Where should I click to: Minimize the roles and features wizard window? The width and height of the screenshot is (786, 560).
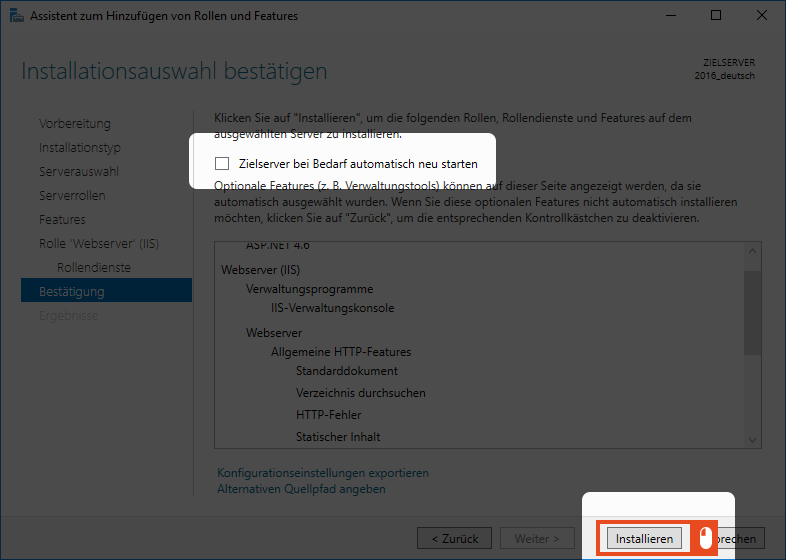click(670, 16)
